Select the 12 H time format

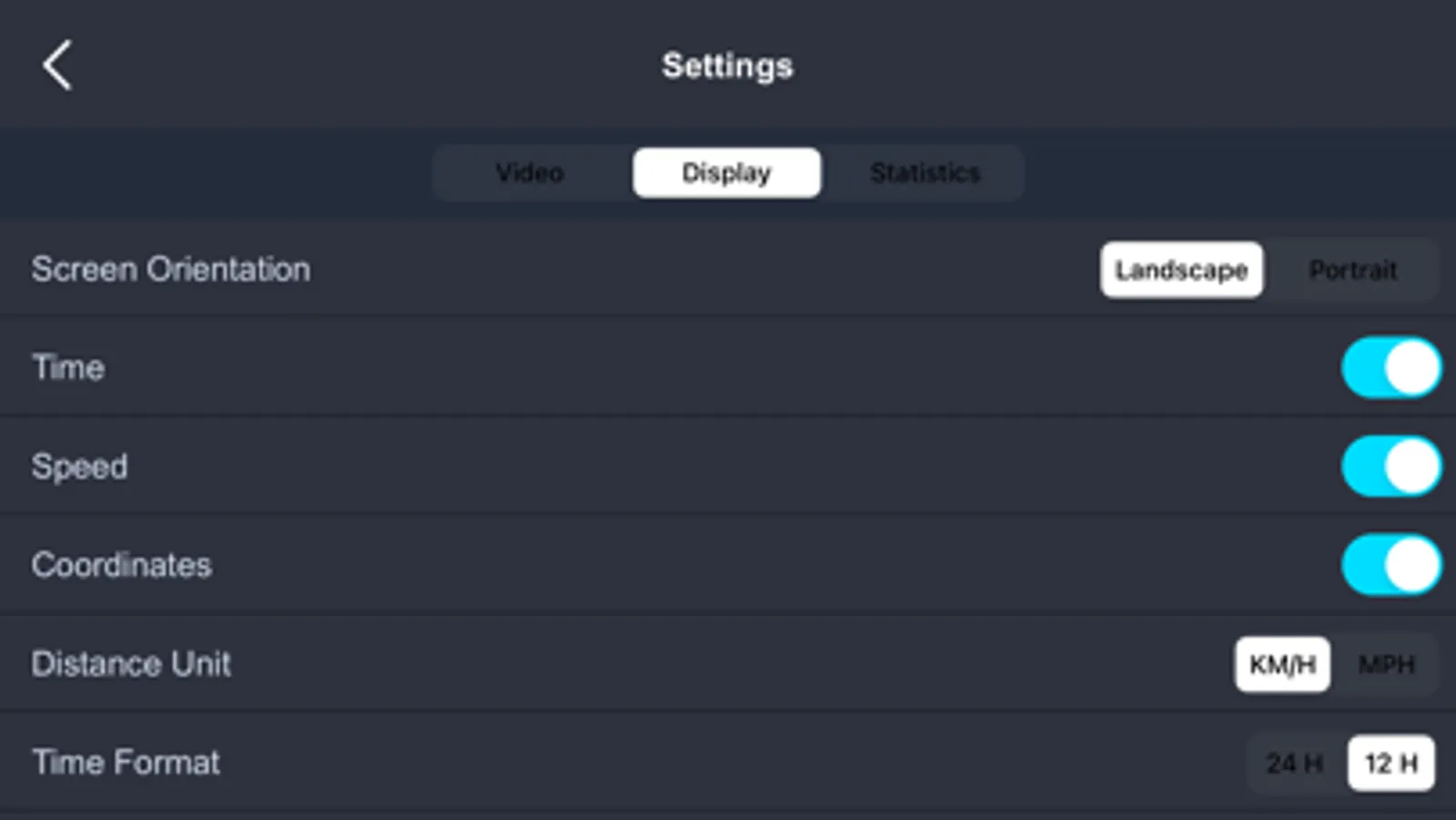pyautogui.click(x=1391, y=763)
